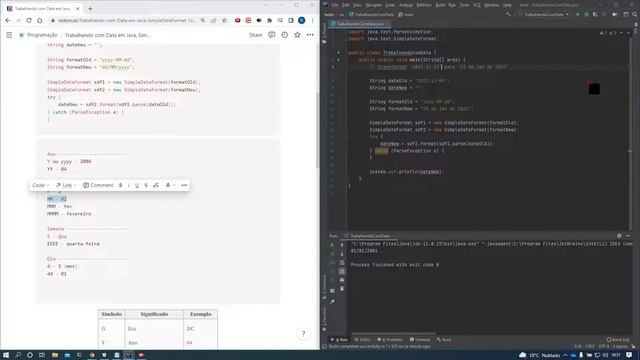Open Run panel settings gear
Image resolution: width=640 pixels, height=360 pixels.
click(619, 236)
